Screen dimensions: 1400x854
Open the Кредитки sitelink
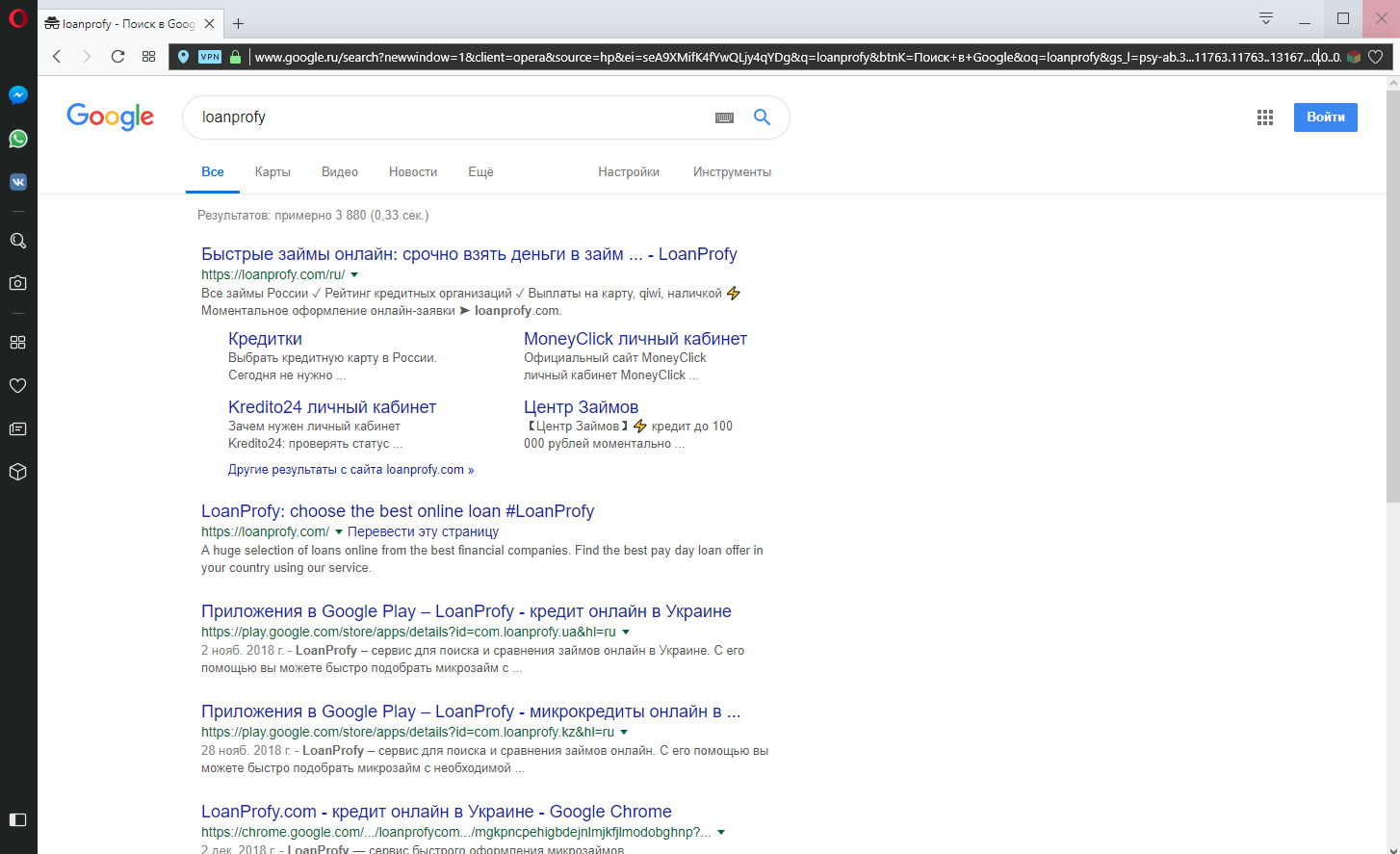pos(265,339)
